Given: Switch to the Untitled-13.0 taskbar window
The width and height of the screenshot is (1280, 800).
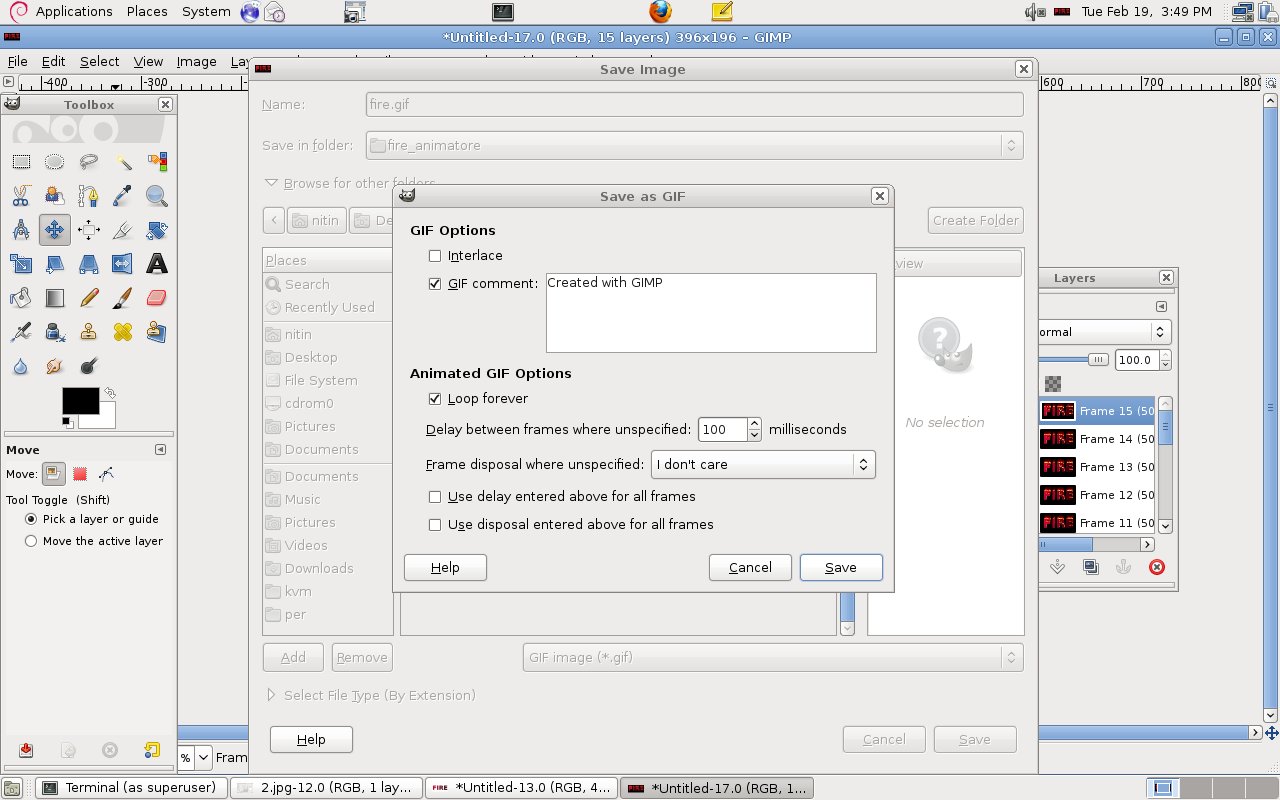Looking at the screenshot, I should (x=520, y=787).
